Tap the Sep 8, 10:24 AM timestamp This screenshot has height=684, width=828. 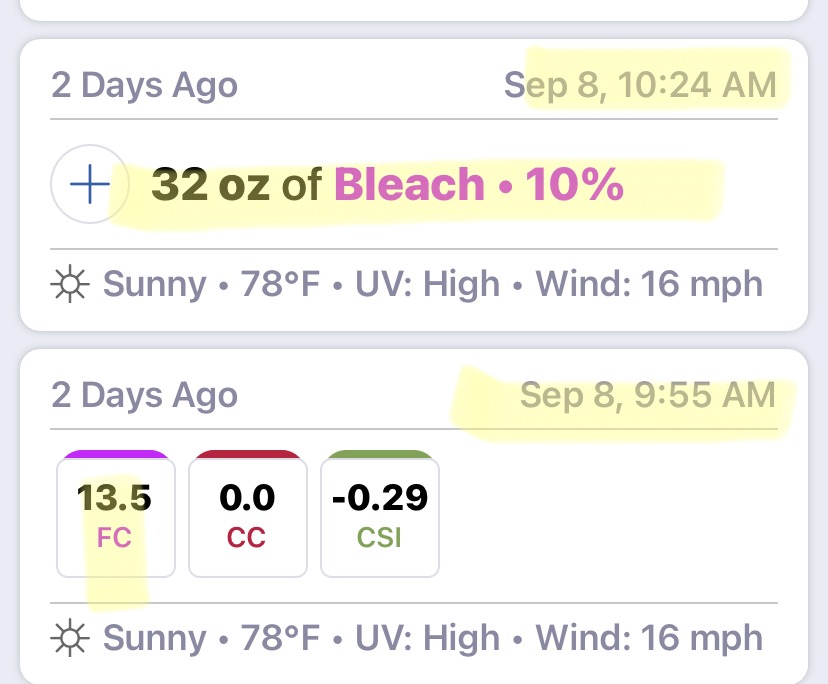[x=640, y=85]
